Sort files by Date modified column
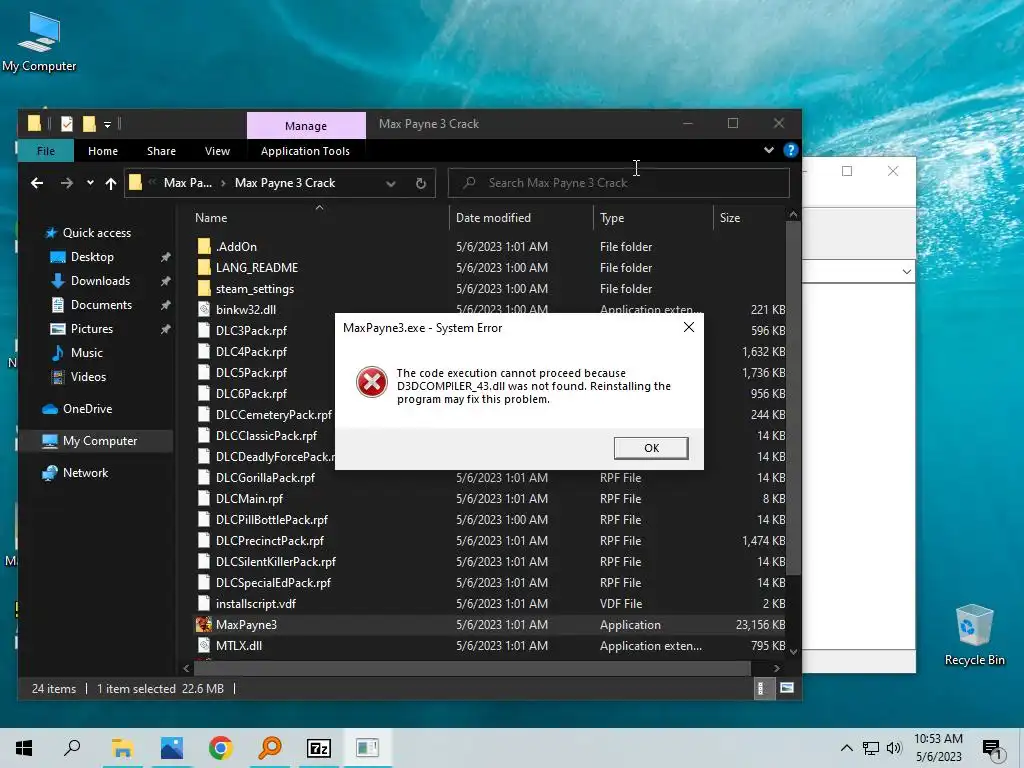 (x=493, y=217)
